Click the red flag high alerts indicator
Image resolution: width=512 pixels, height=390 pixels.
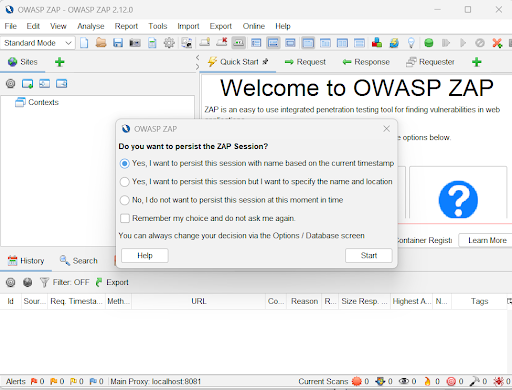click(34, 381)
